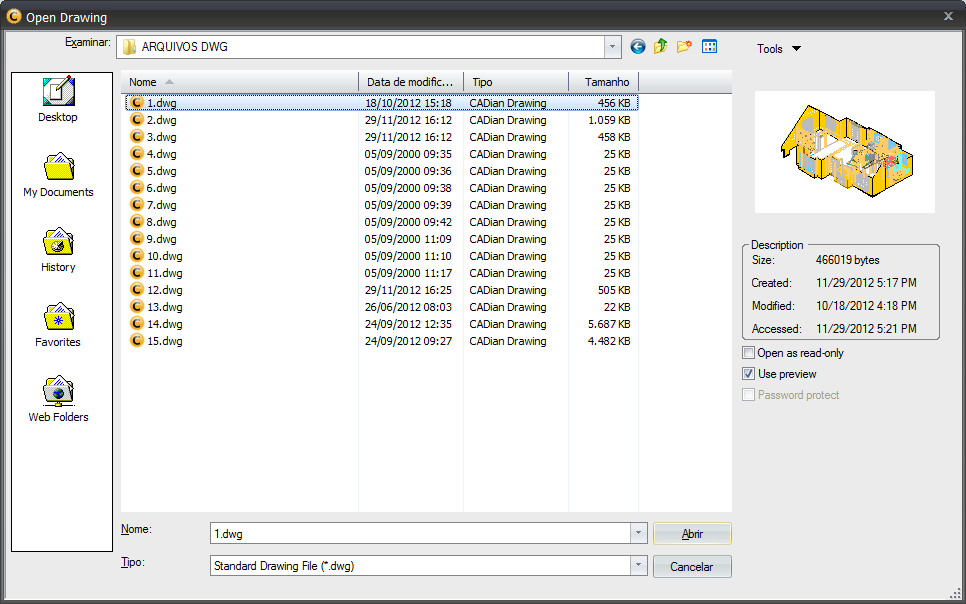Sort files by Tipo column
The image size is (966, 604).
click(x=516, y=82)
